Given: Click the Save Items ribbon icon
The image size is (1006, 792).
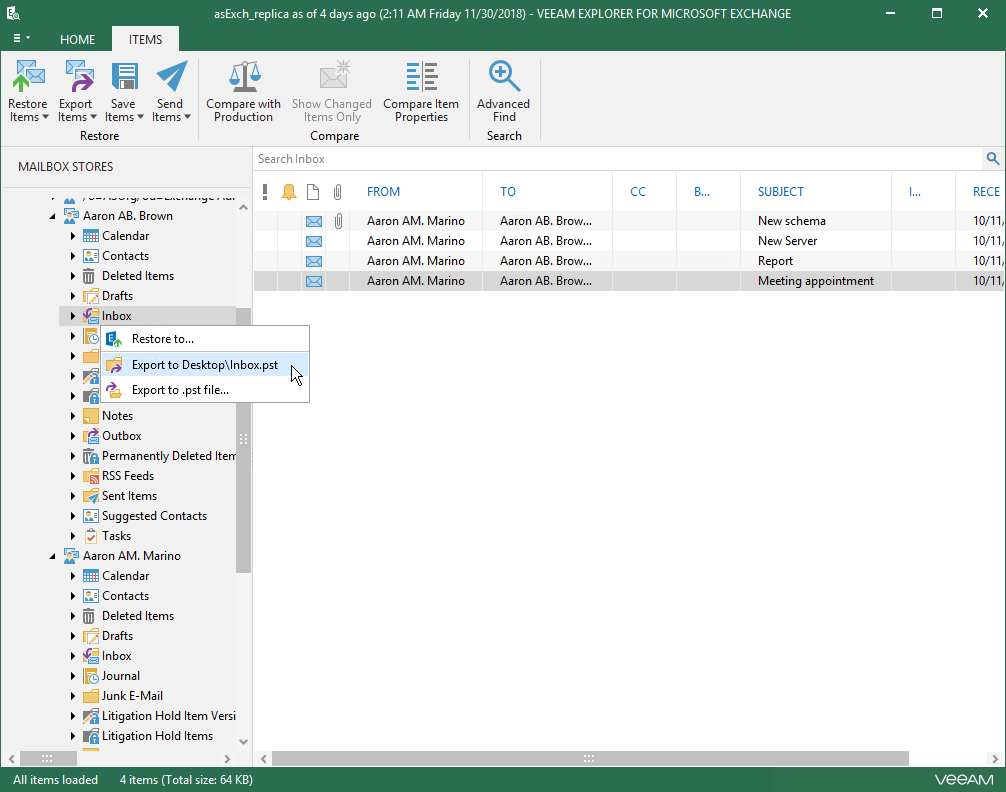Looking at the screenshot, I should pos(124,76).
